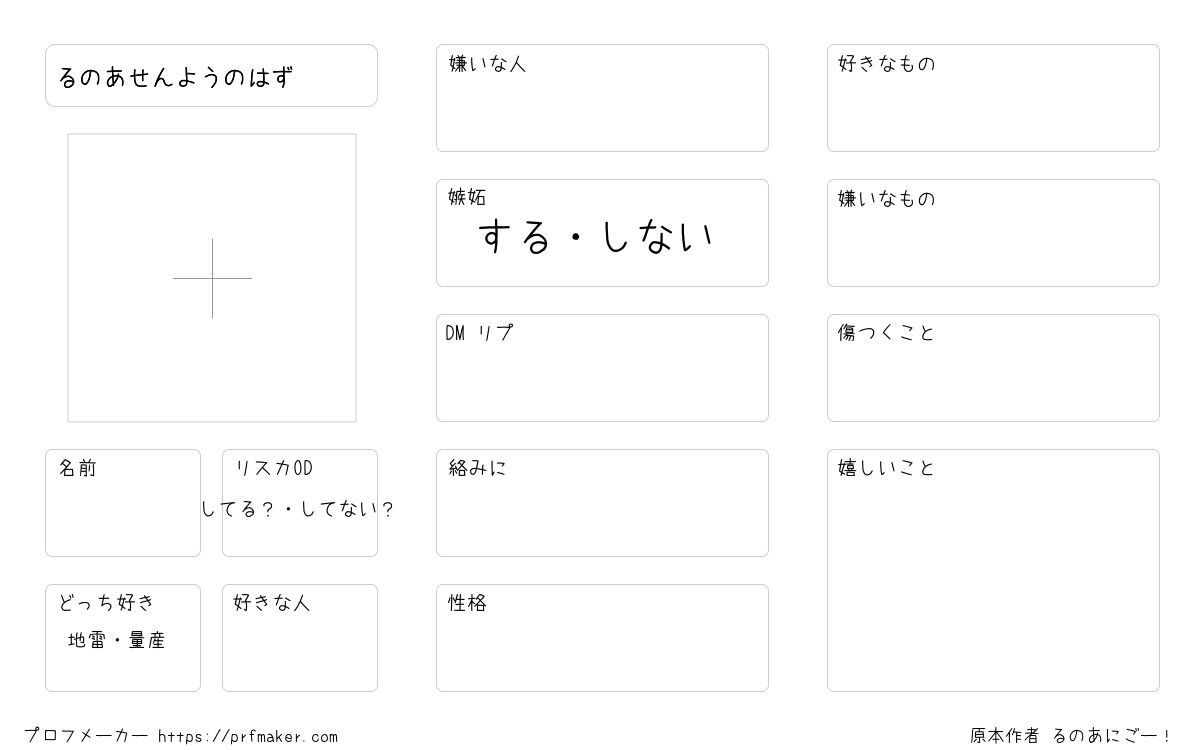The width and height of the screenshot is (1200, 750).
Task: Click the 性格 personality box
Action: point(602,638)
